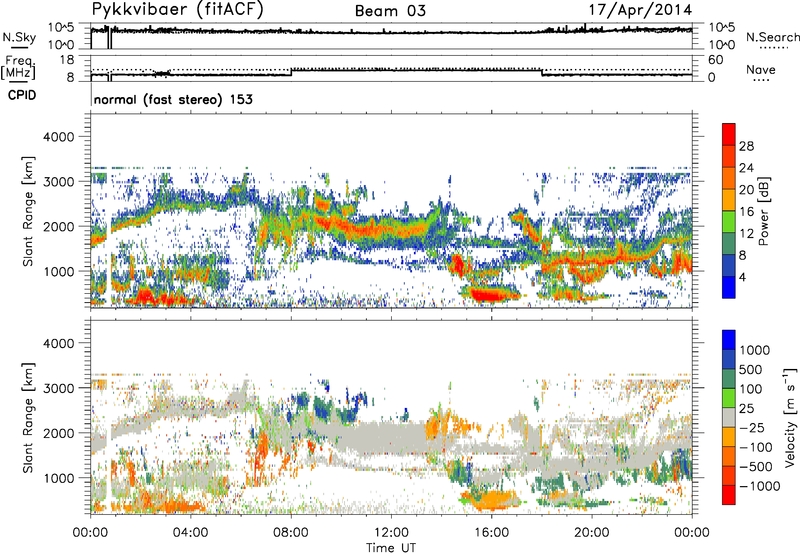Click the red power patch near 16:00
The image size is (800, 554).
[x=487, y=294]
